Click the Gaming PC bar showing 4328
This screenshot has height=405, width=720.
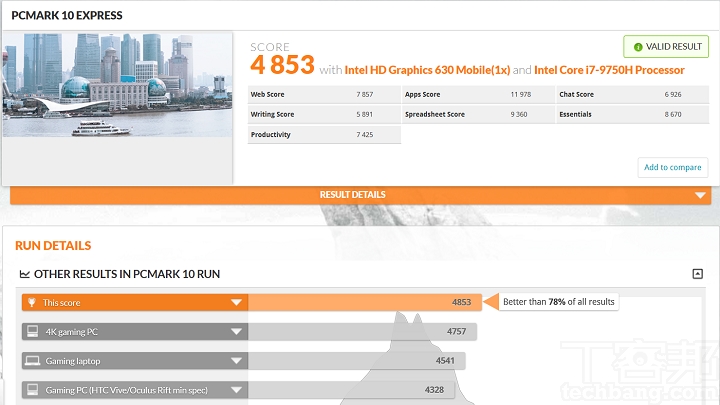click(x=351, y=390)
